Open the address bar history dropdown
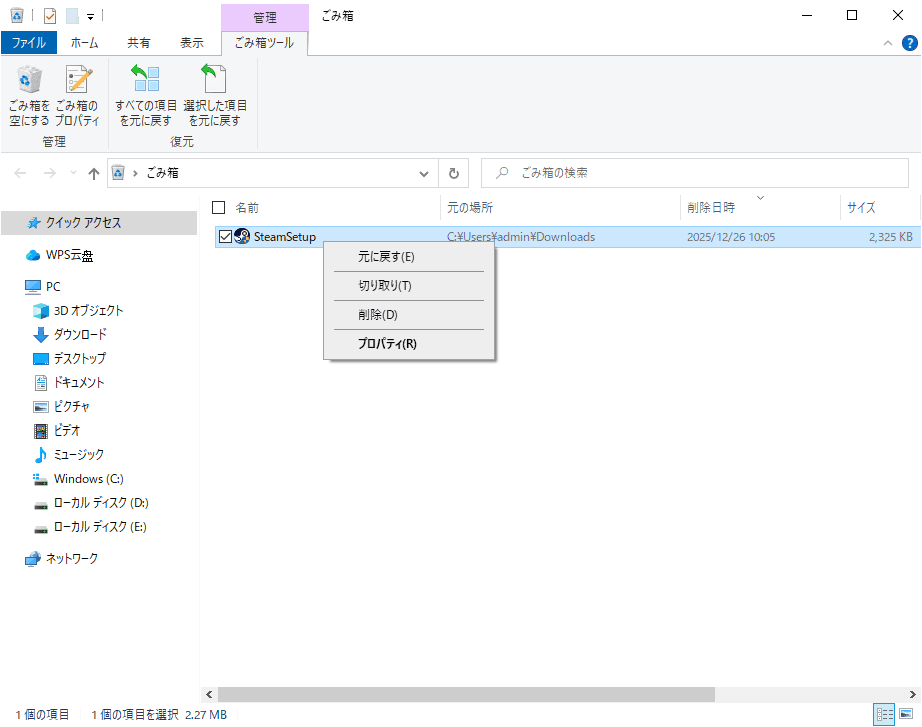The image size is (922, 727). (423, 172)
